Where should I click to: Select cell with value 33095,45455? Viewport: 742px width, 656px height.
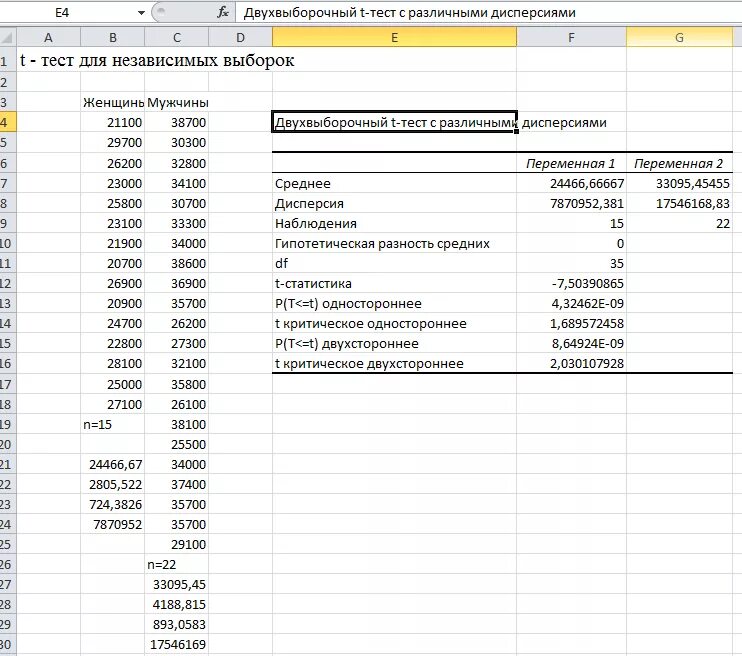(x=679, y=183)
